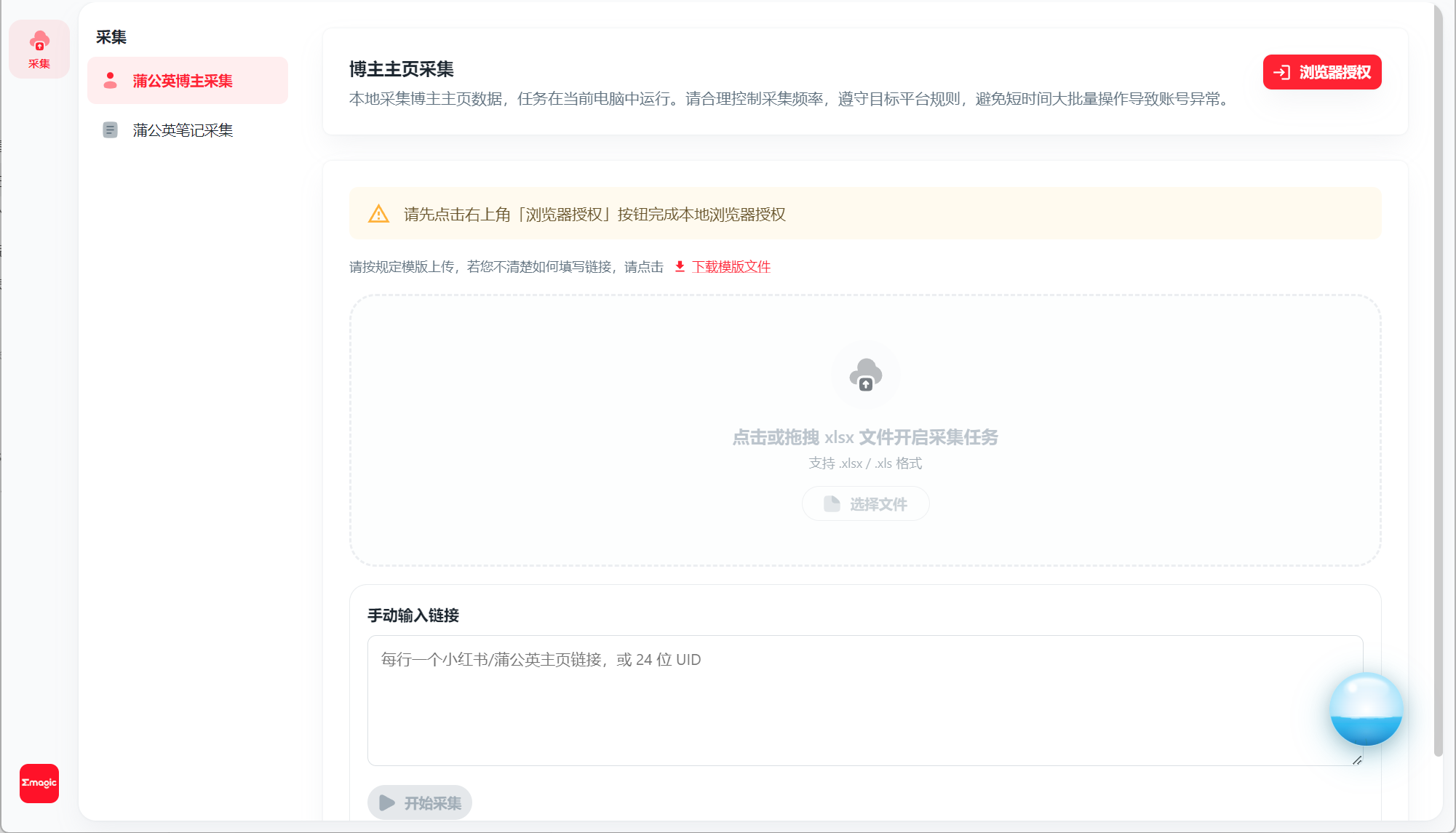Click the 选择文件 button
Viewport: 1456px width, 833px height.
pos(865,503)
